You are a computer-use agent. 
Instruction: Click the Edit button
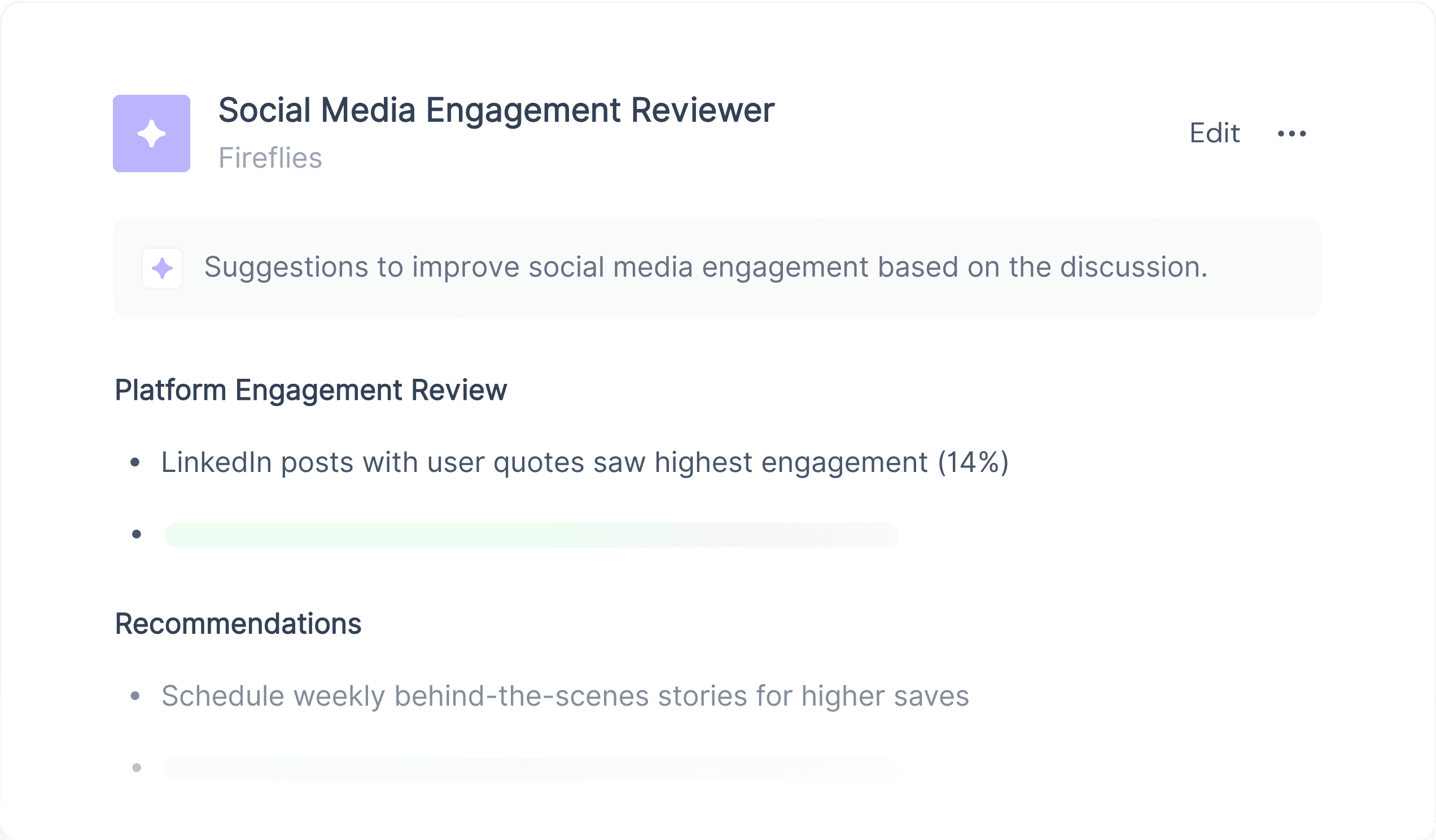(x=1214, y=133)
